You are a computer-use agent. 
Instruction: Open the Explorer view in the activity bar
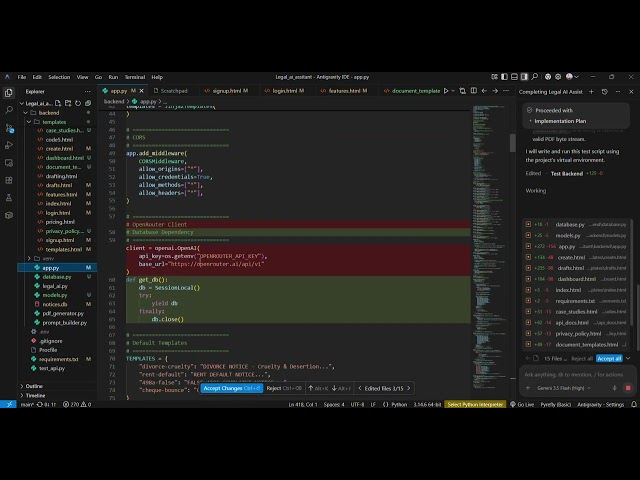9,93
